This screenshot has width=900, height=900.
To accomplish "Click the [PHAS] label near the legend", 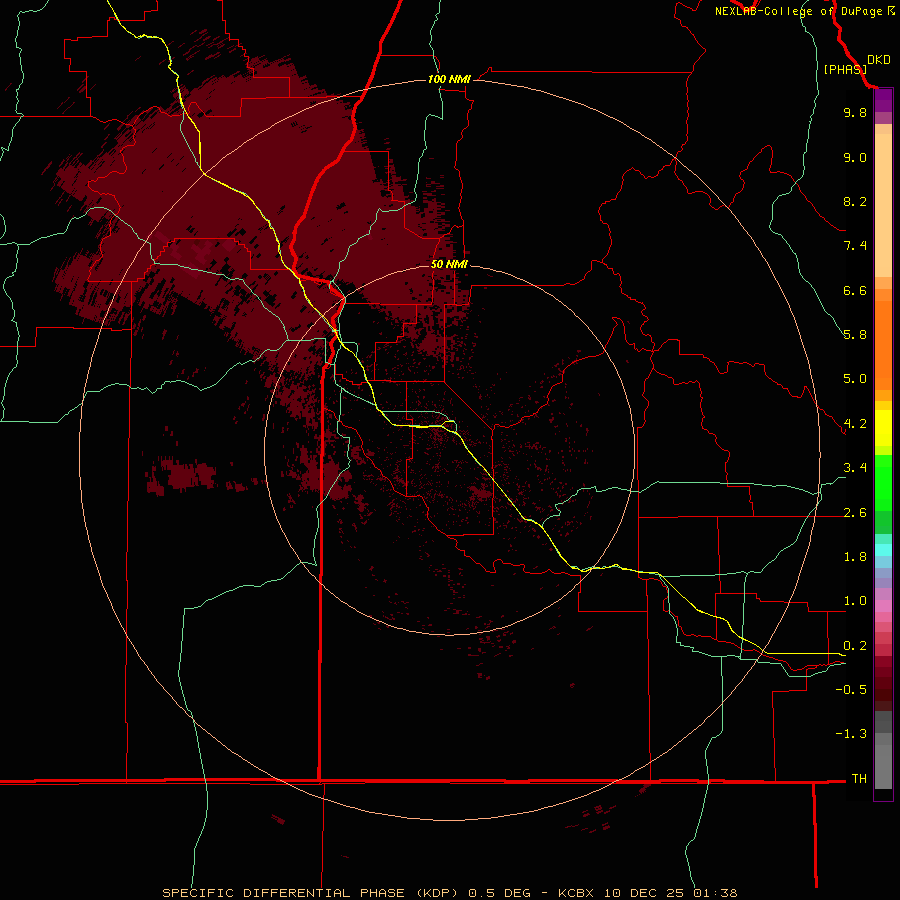I will [845, 69].
